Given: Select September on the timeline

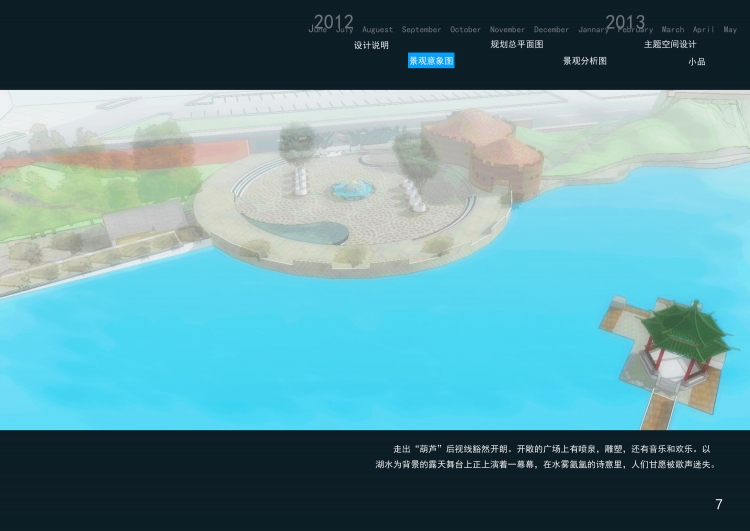Looking at the screenshot, I should (x=421, y=30).
